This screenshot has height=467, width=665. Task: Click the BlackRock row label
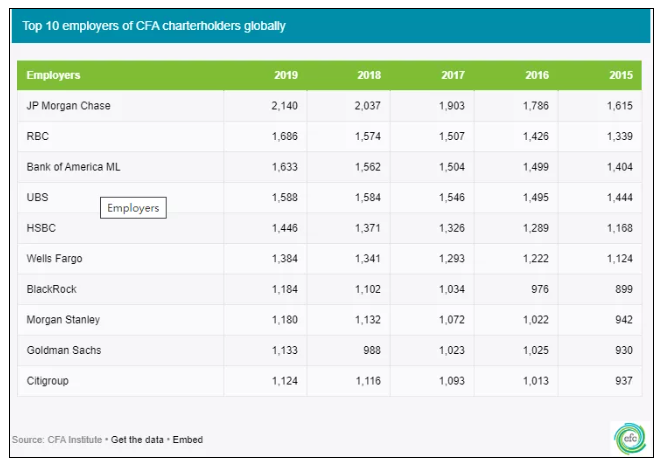(x=51, y=289)
